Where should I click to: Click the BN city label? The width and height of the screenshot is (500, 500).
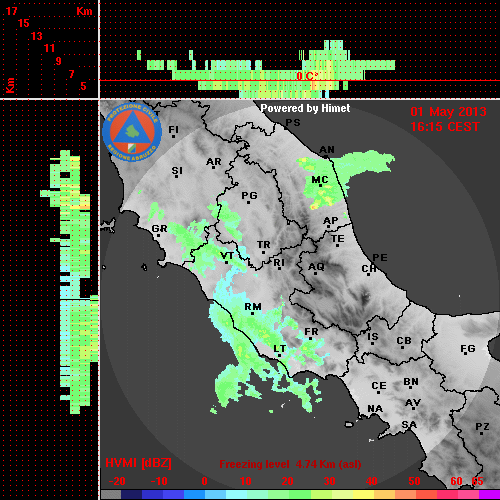coord(411,382)
